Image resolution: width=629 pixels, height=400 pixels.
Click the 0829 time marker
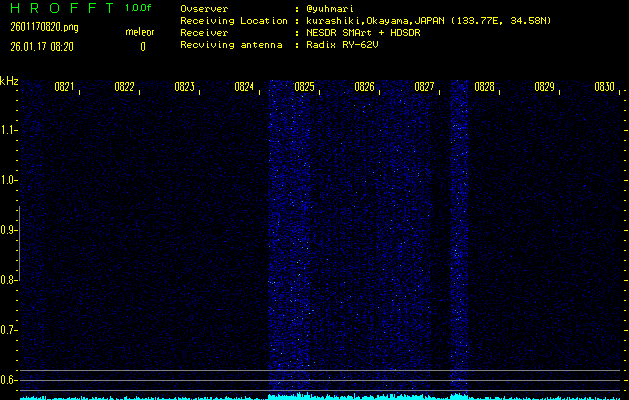click(x=544, y=87)
